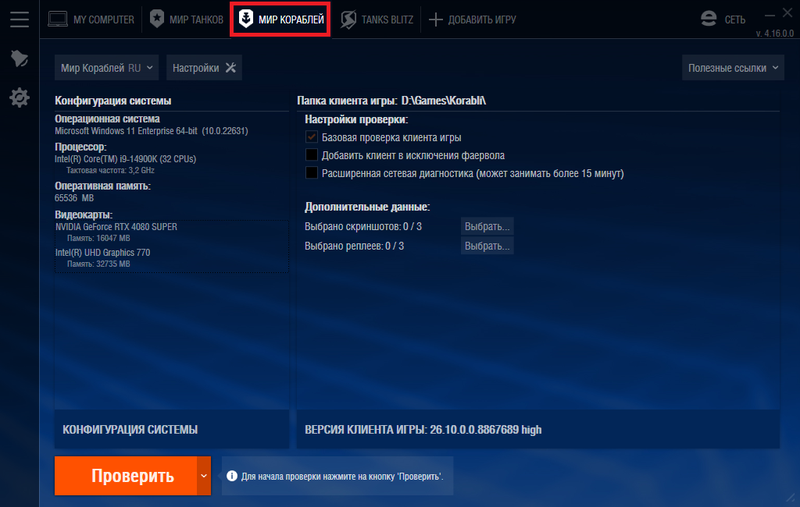
Task: Open the Tanks Blitz tab
Action: pyautogui.click(x=377, y=19)
